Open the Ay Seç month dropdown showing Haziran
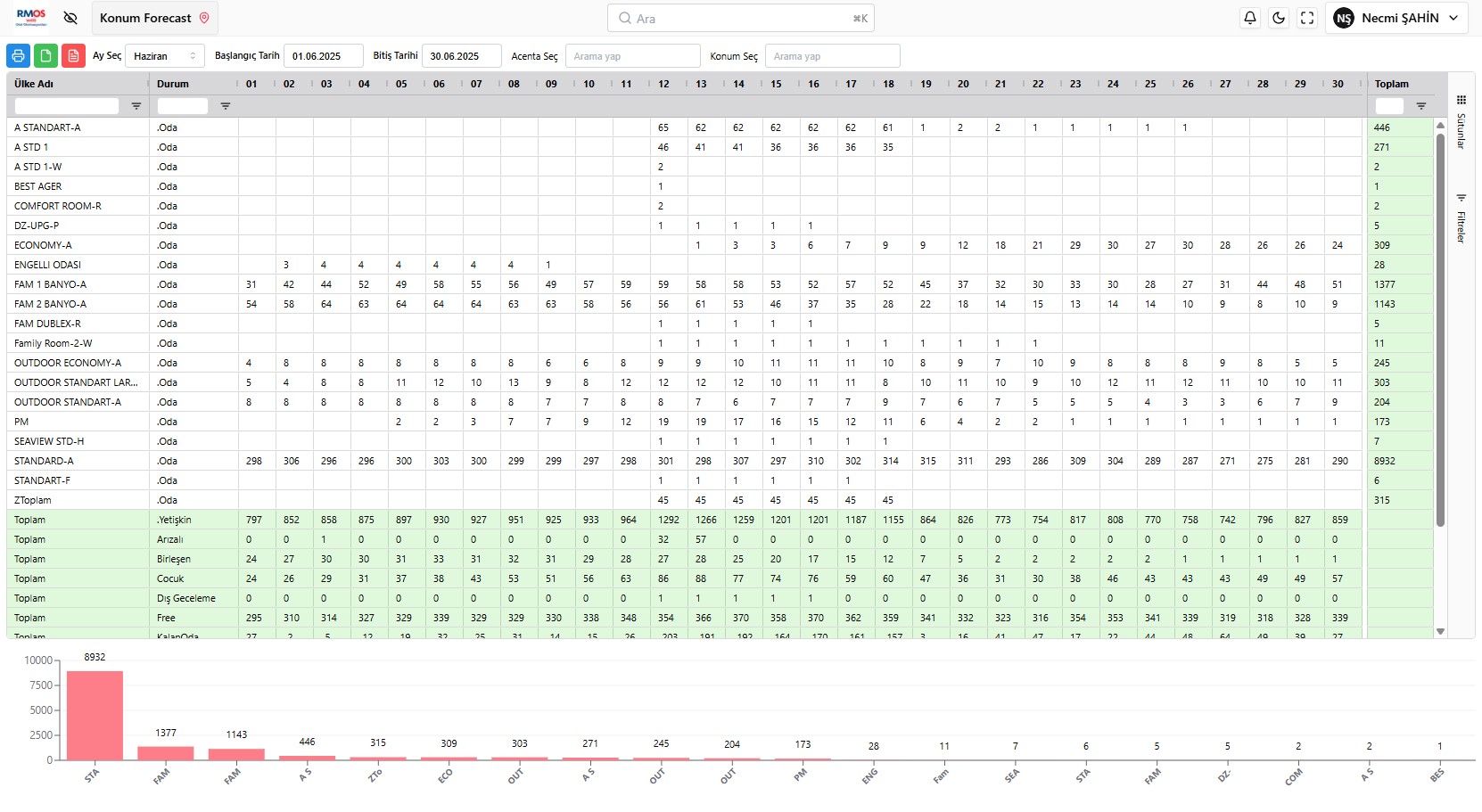Image resolution: width=1482 pixels, height=812 pixels. [x=165, y=56]
